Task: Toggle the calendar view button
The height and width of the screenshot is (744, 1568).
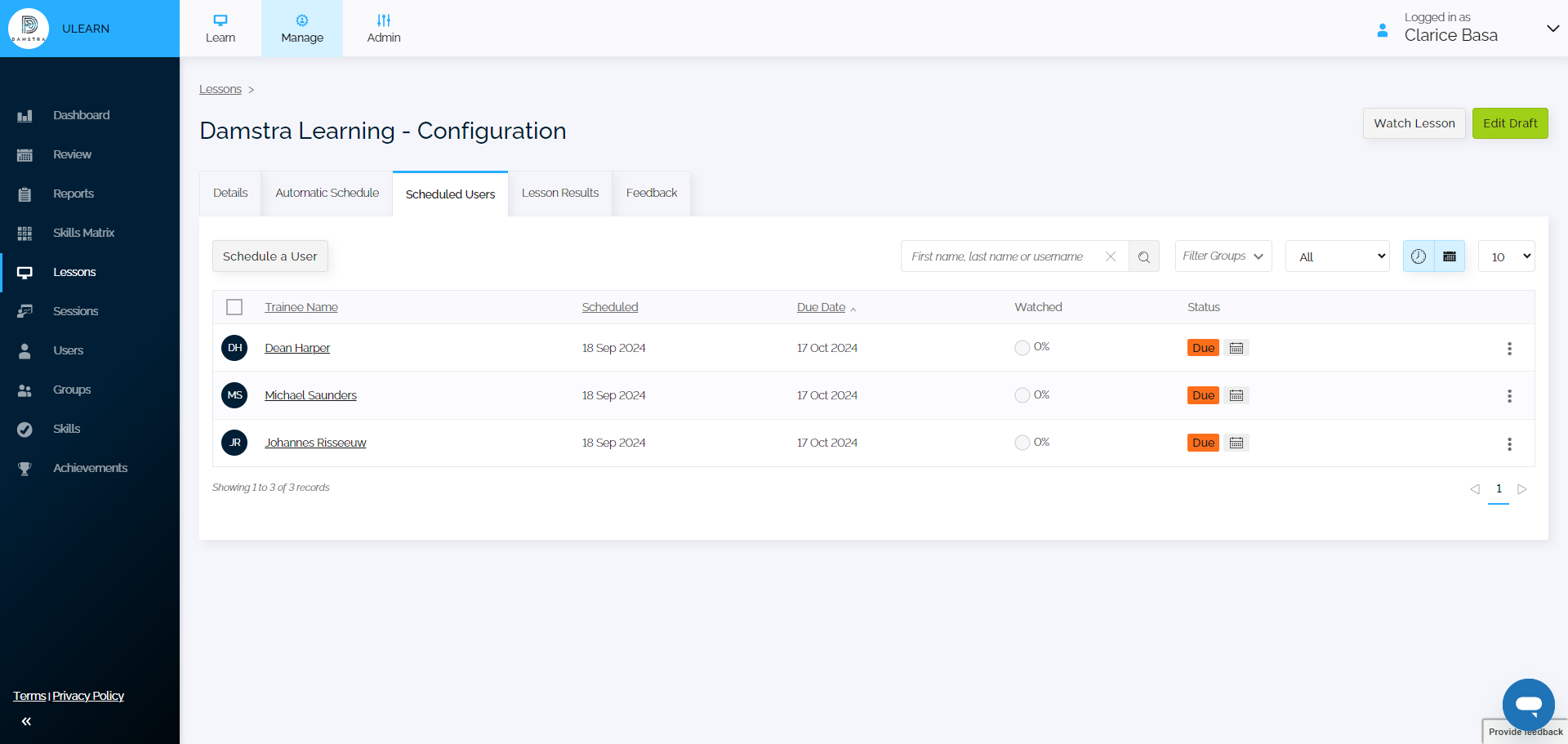Action: (x=1450, y=256)
